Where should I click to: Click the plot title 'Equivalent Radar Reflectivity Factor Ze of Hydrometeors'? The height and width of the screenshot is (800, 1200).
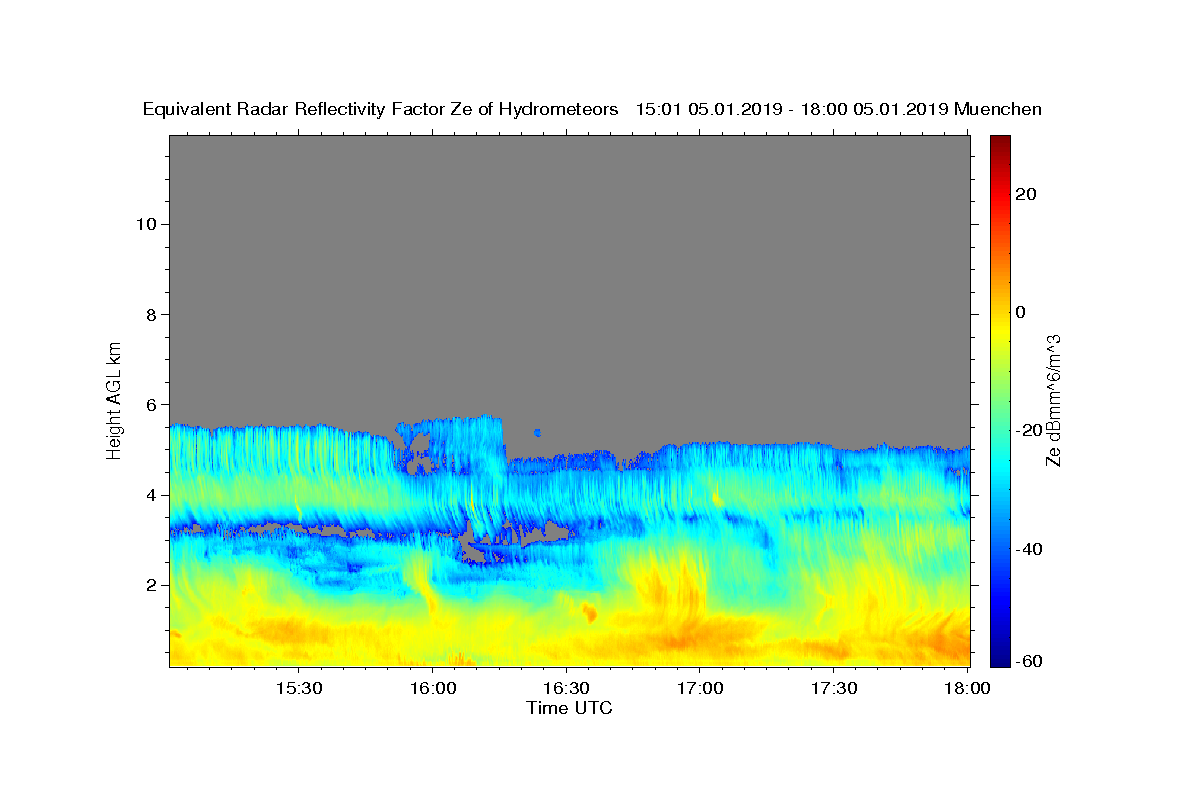[381, 110]
